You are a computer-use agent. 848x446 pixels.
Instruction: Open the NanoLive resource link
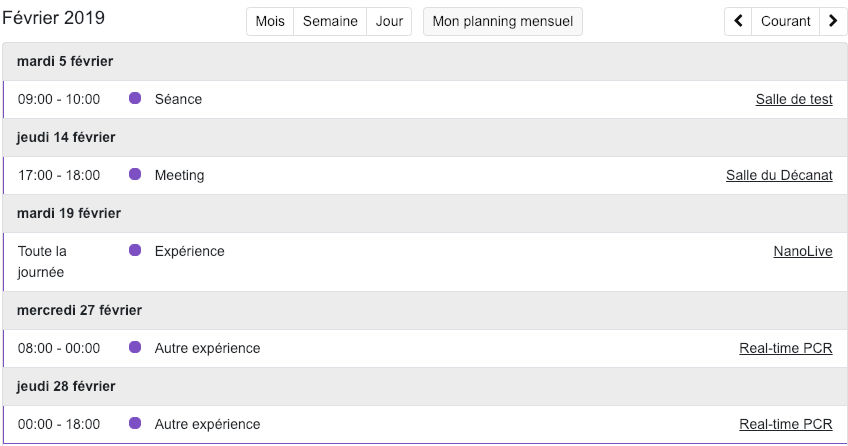(803, 251)
